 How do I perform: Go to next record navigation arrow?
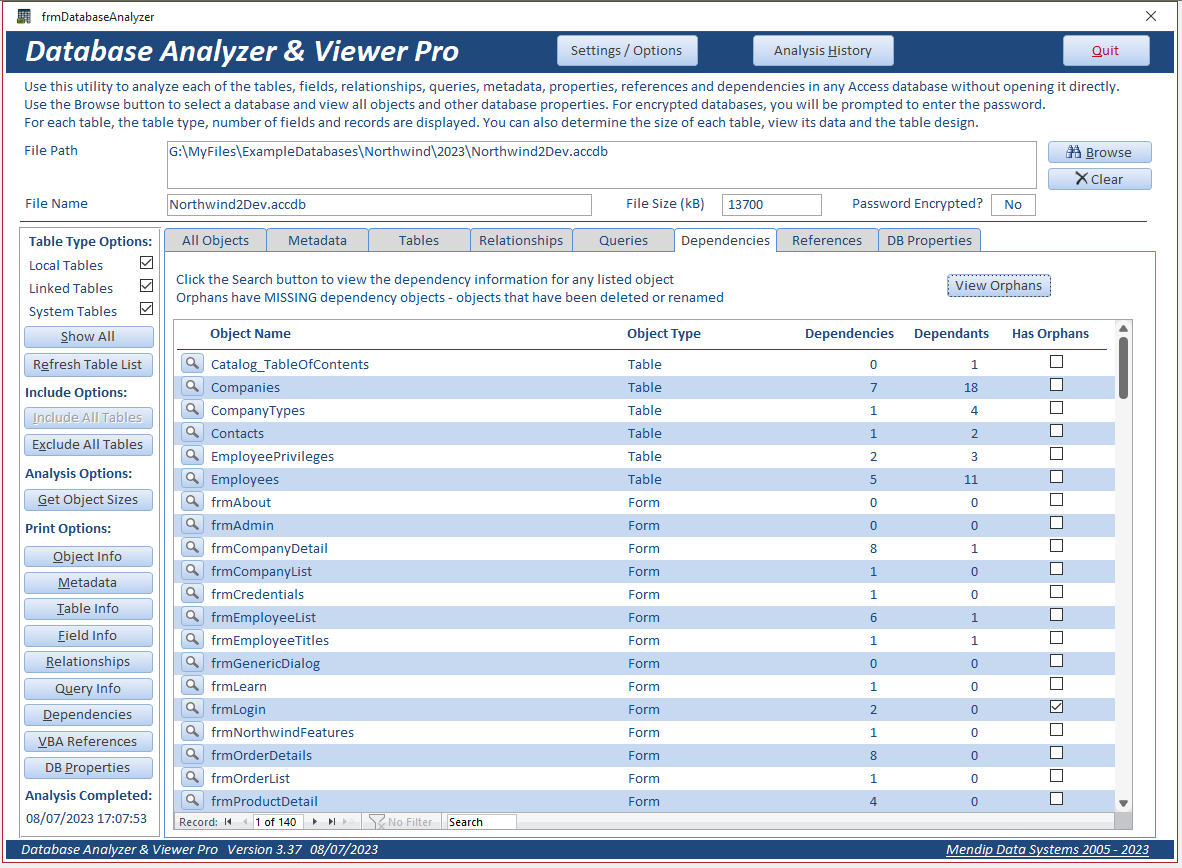(x=314, y=822)
